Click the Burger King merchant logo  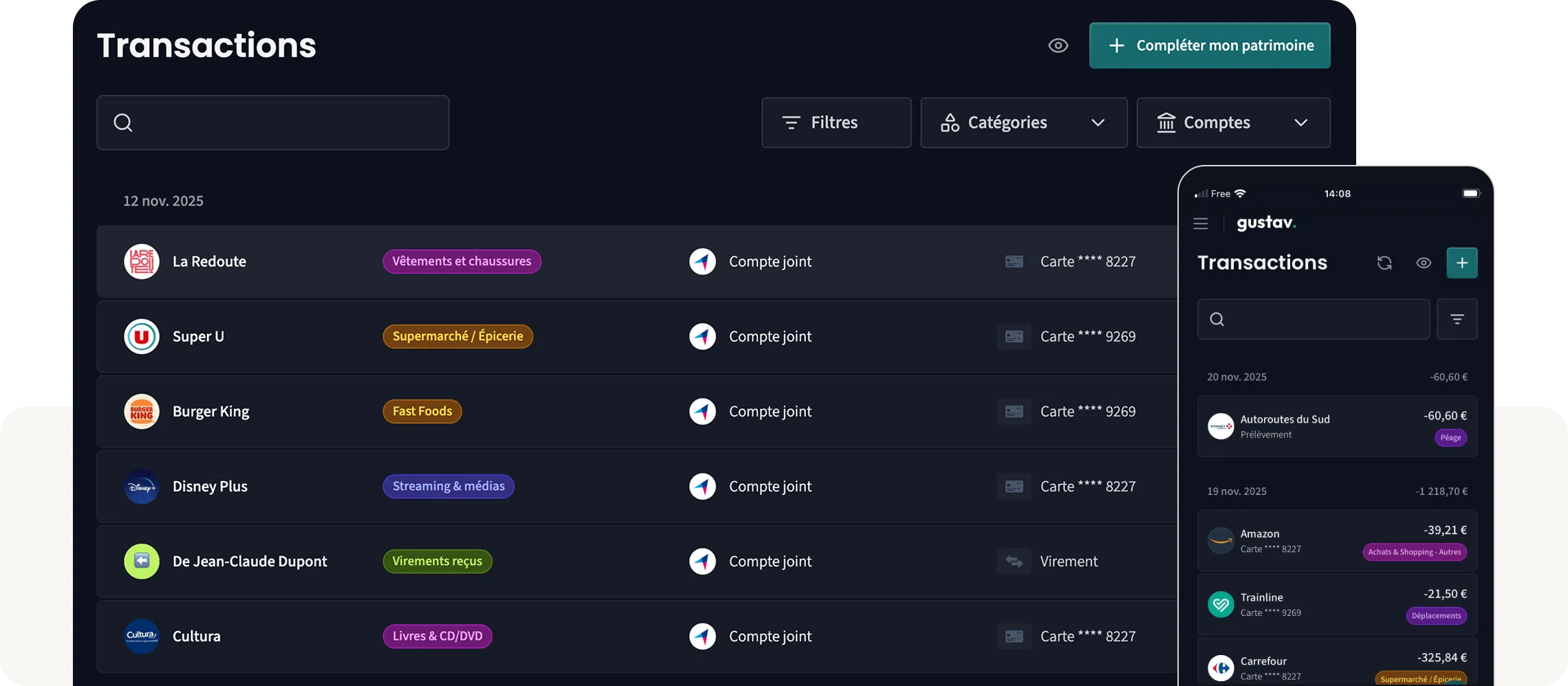pyautogui.click(x=142, y=412)
